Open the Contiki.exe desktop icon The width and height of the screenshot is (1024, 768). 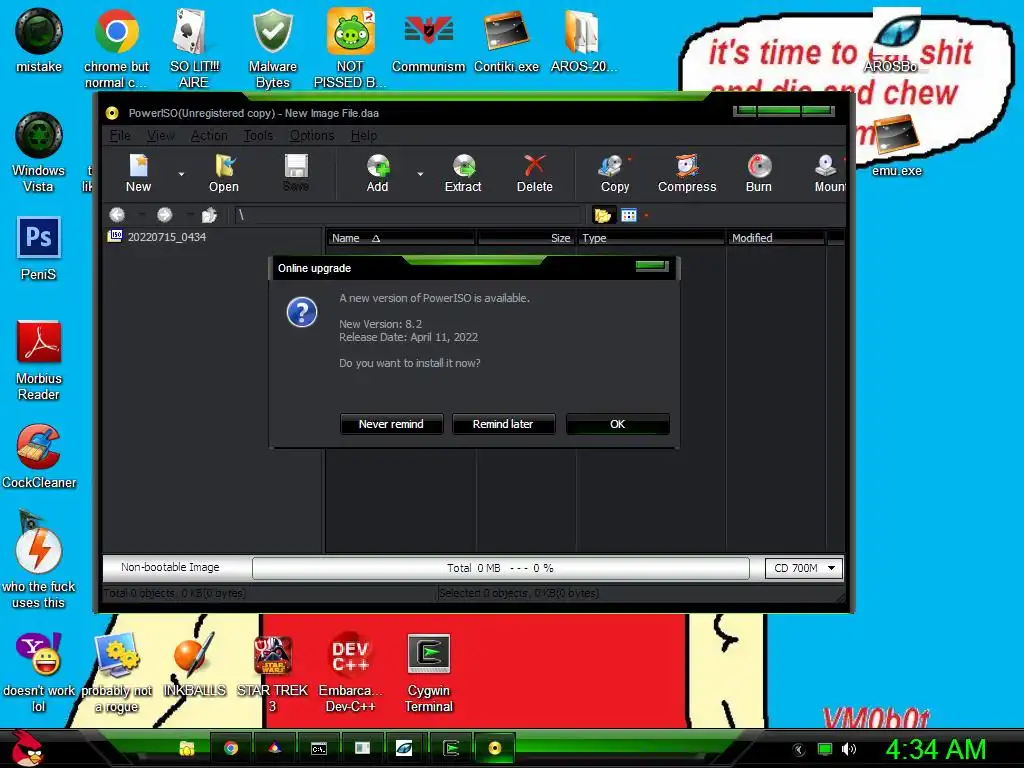507,41
